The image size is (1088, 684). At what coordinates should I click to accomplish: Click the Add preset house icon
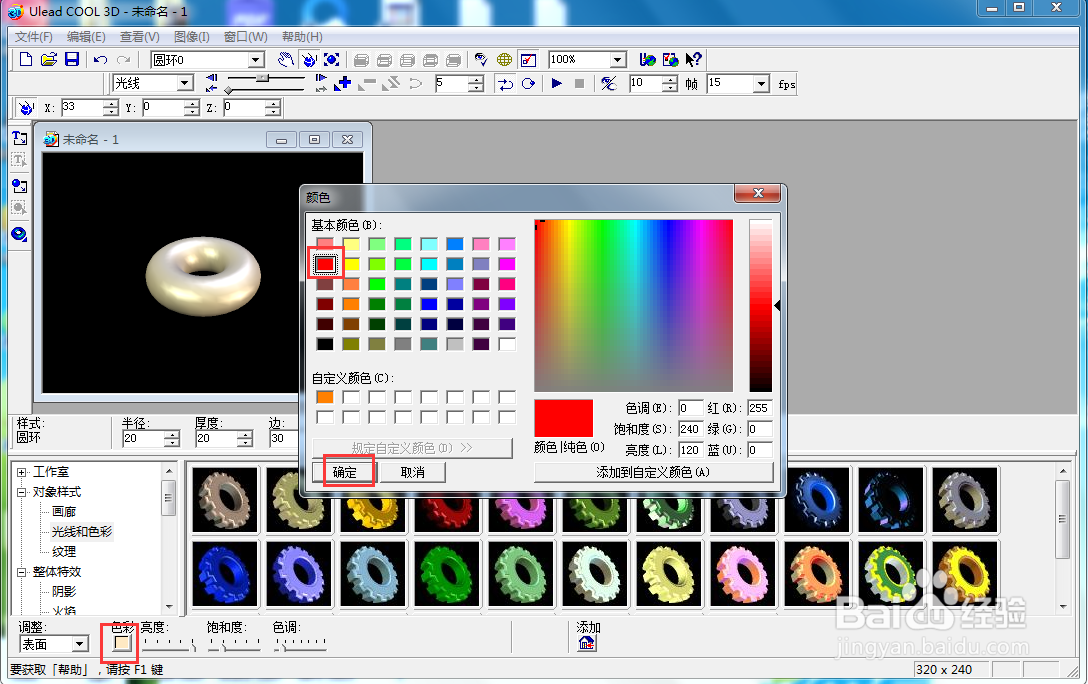(587, 644)
